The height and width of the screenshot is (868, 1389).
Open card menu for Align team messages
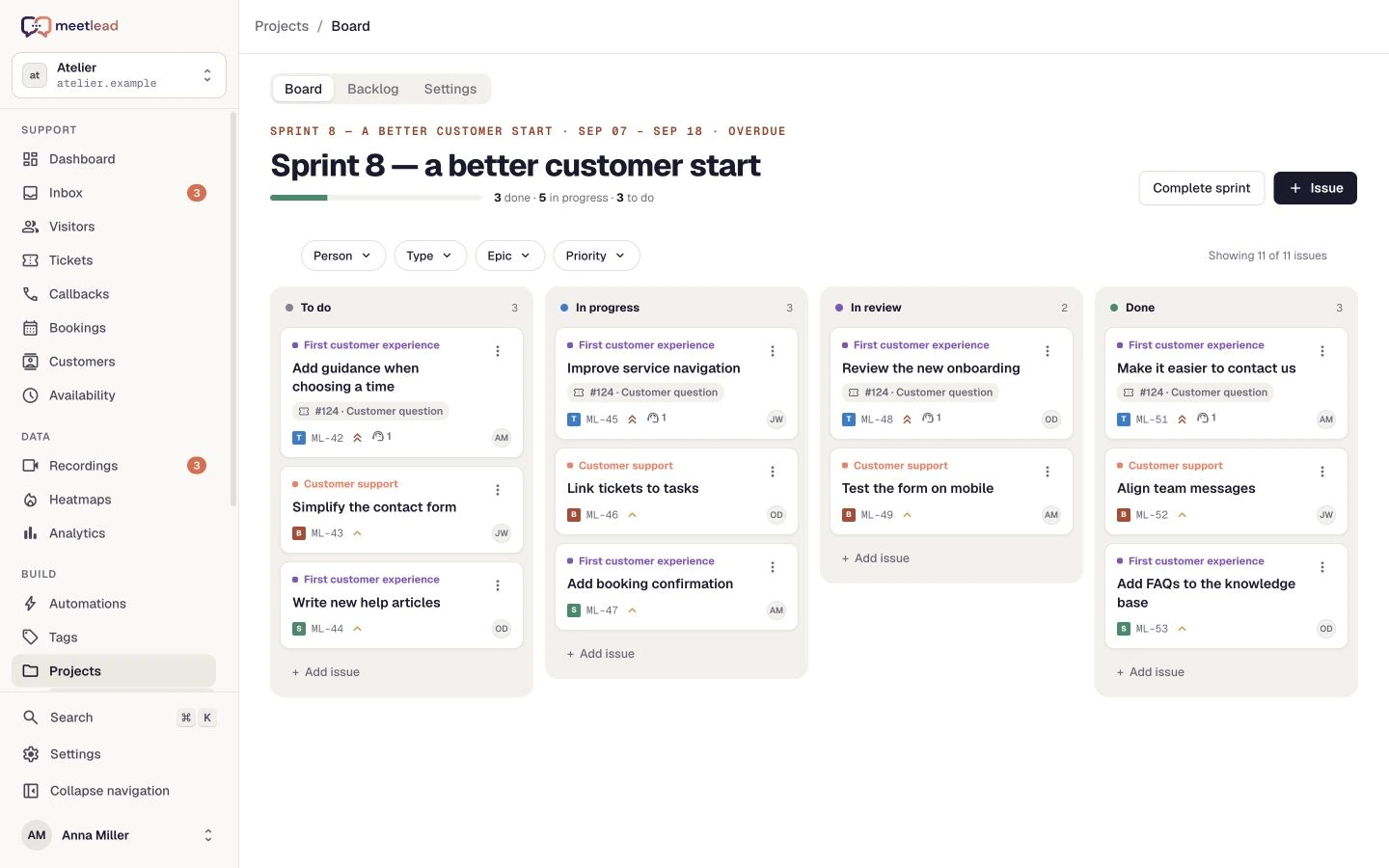coord(1322,472)
